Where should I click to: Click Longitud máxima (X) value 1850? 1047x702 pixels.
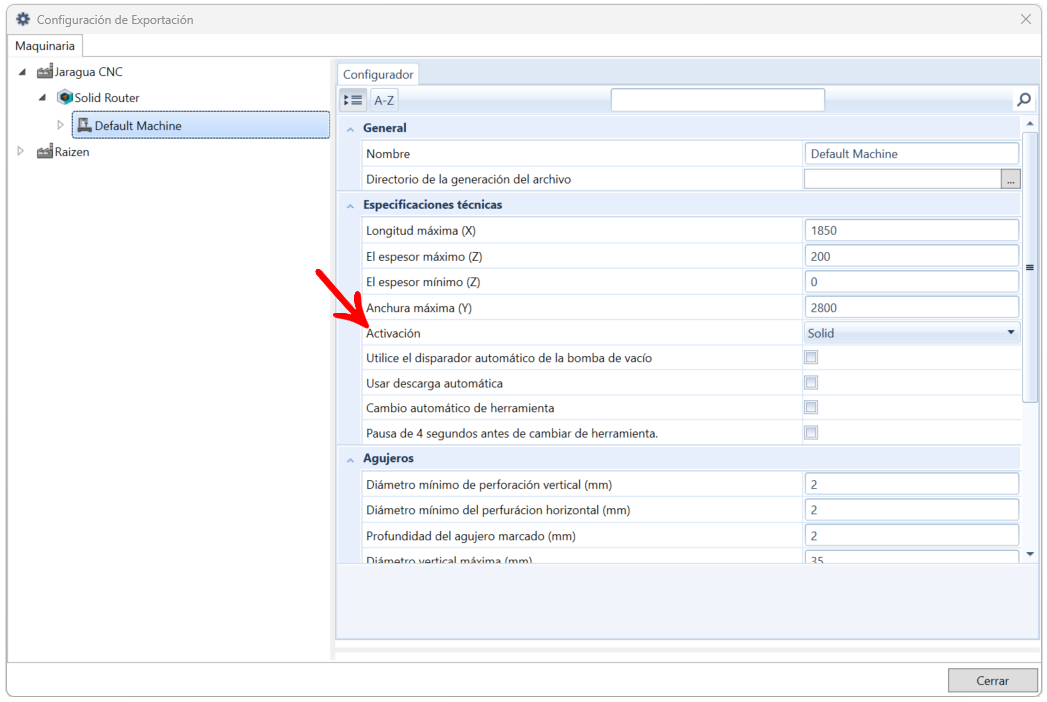pos(911,230)
